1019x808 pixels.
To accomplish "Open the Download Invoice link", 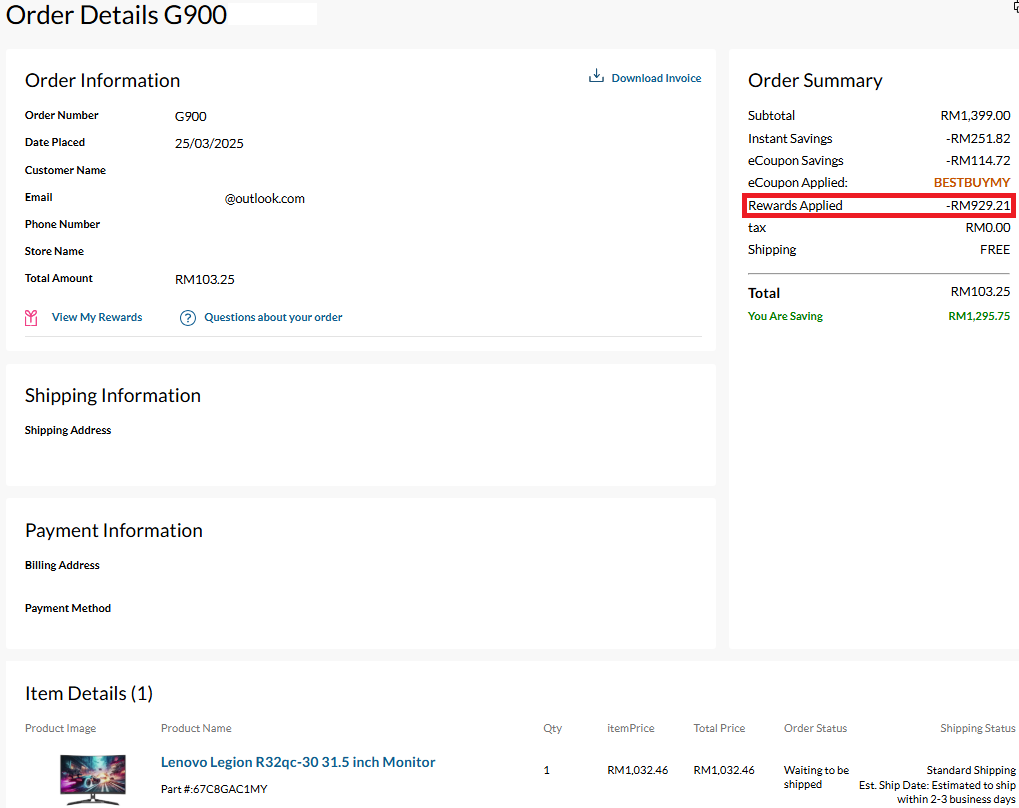I will [656, 78].
